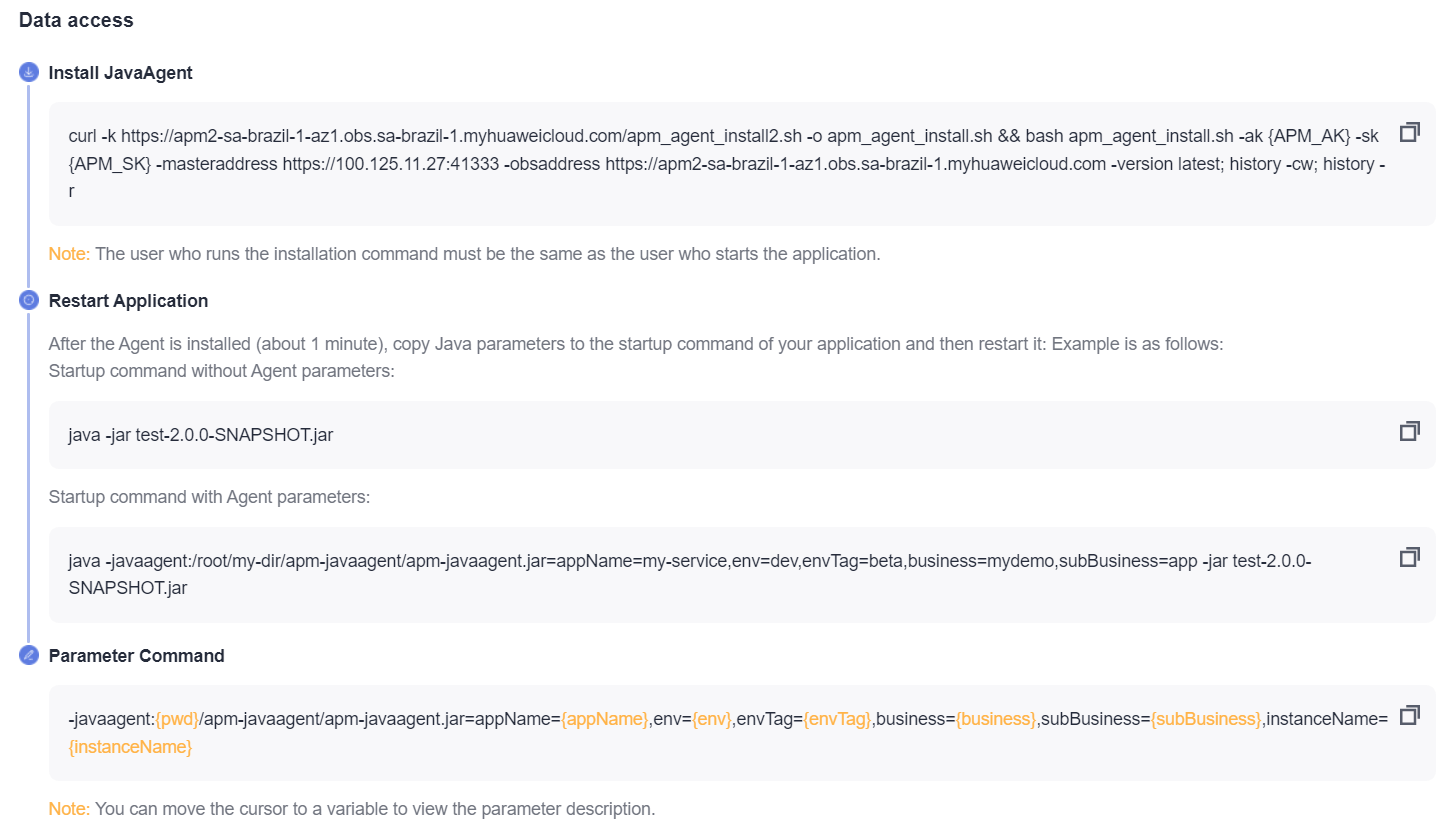The image size is (1456, 839).
Task: Click the {business} parameter variable
Action: point(995,719)
